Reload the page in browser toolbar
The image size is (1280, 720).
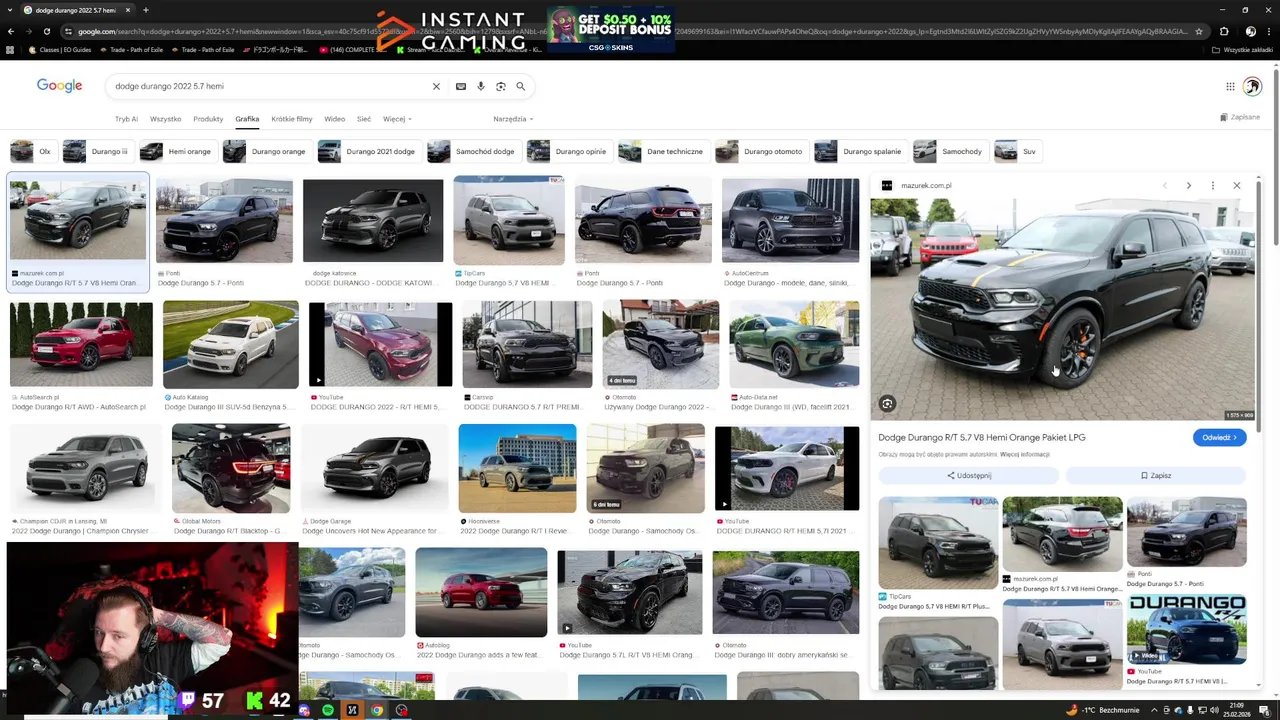point(46,31)
